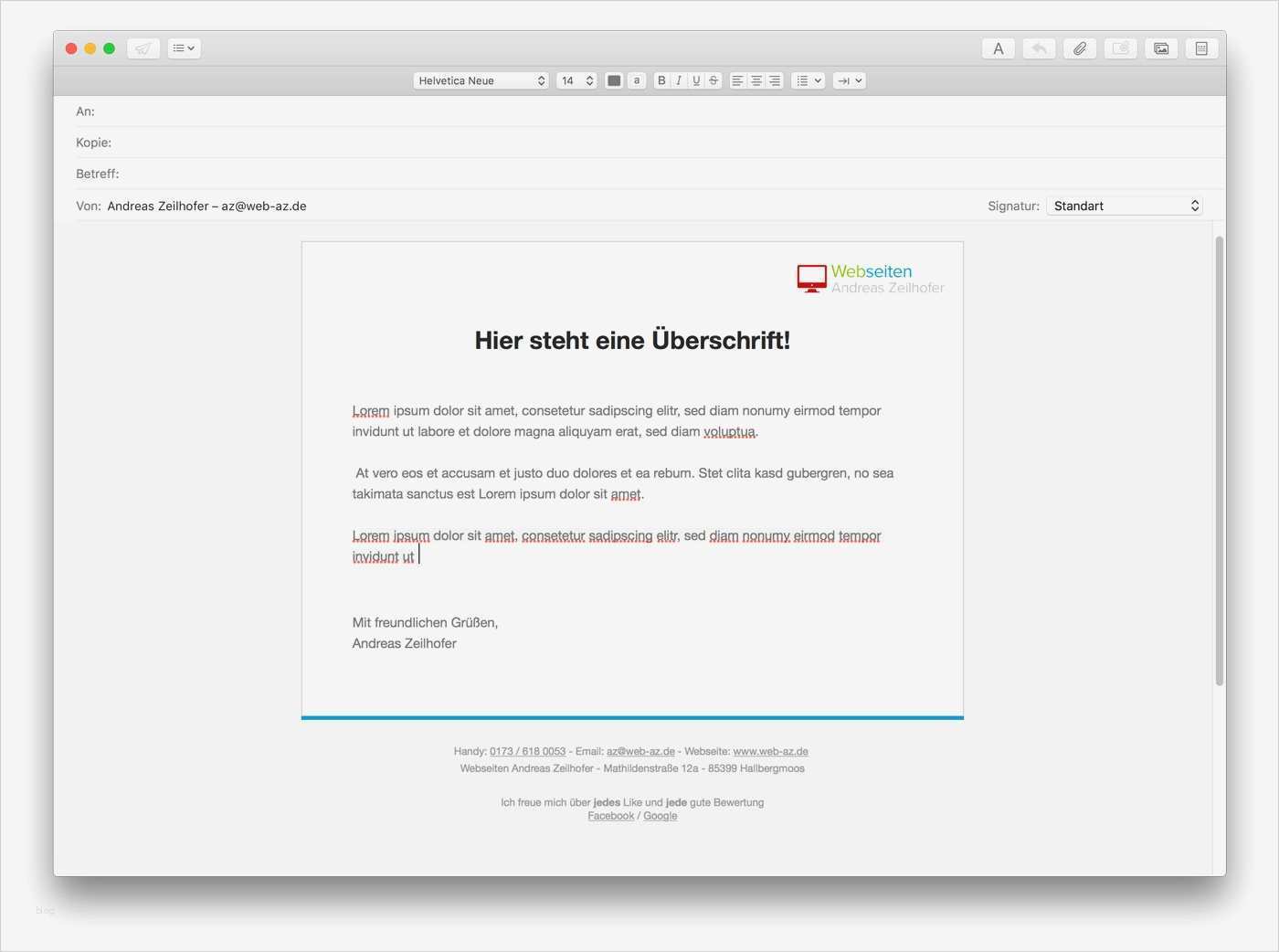Center the text alignment

tap(756, 80)
